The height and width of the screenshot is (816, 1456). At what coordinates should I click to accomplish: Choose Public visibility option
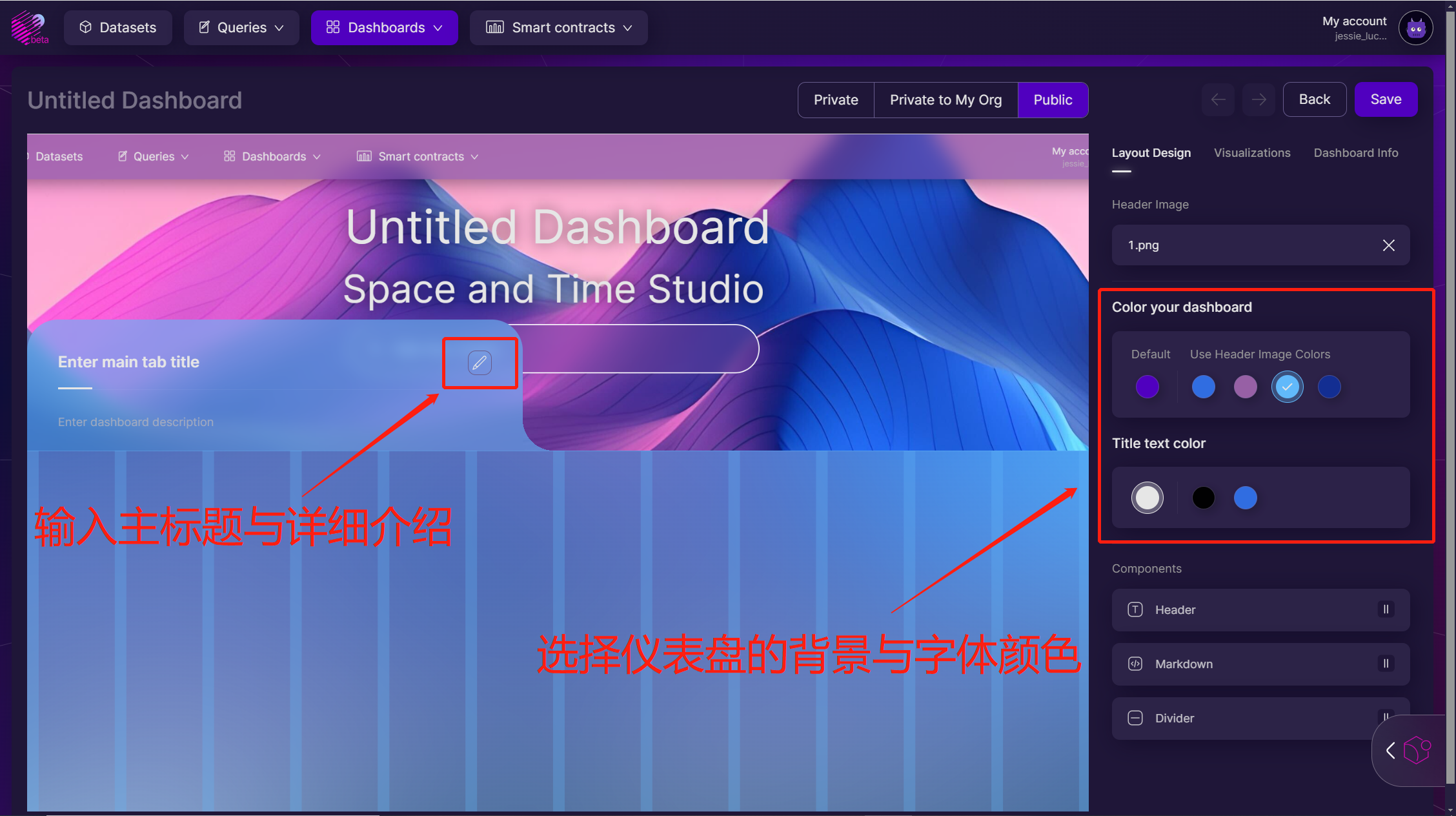pos(1053,100)
